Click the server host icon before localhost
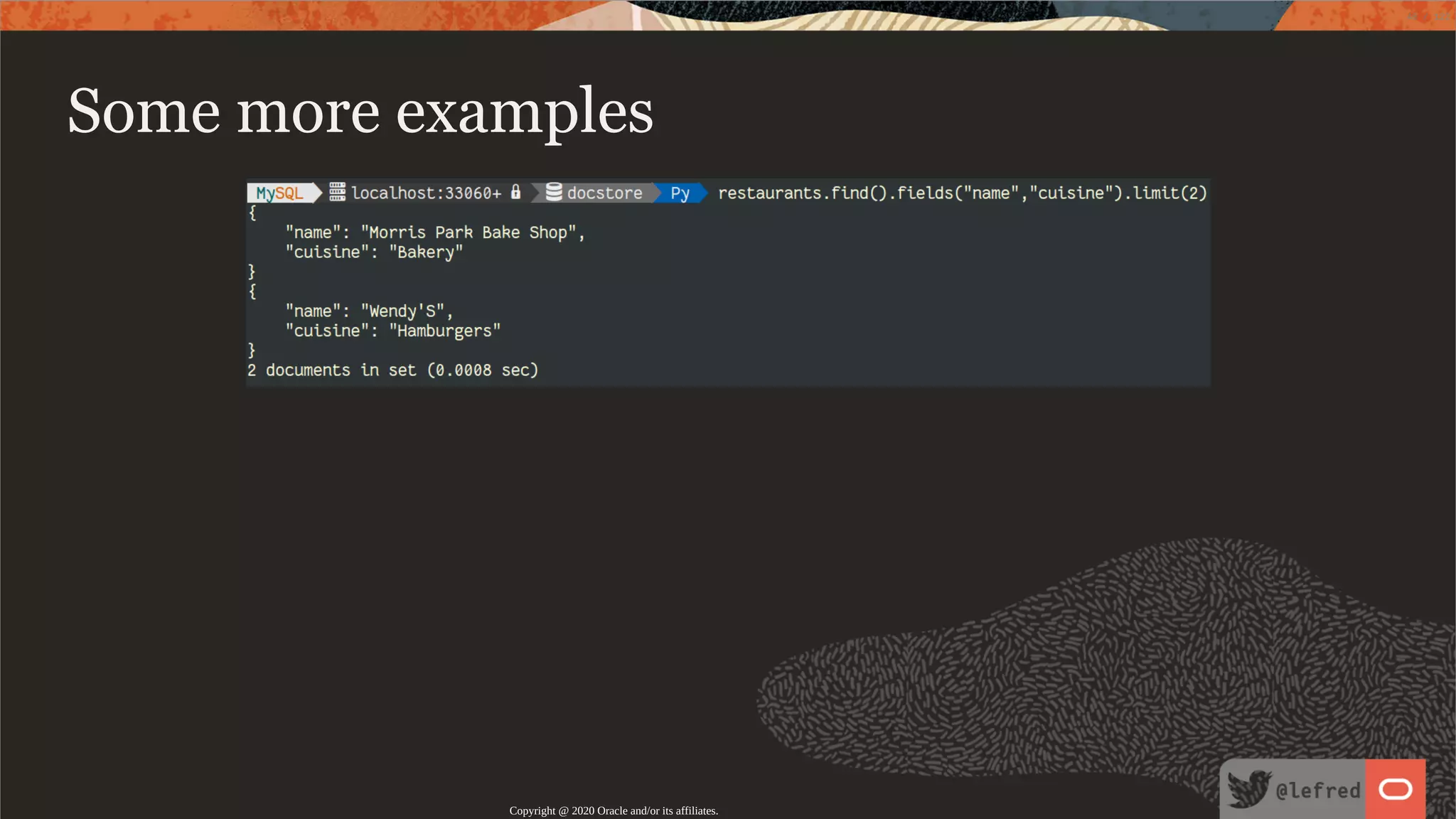This screenshot has width=1456, height=819. [337, 192]
